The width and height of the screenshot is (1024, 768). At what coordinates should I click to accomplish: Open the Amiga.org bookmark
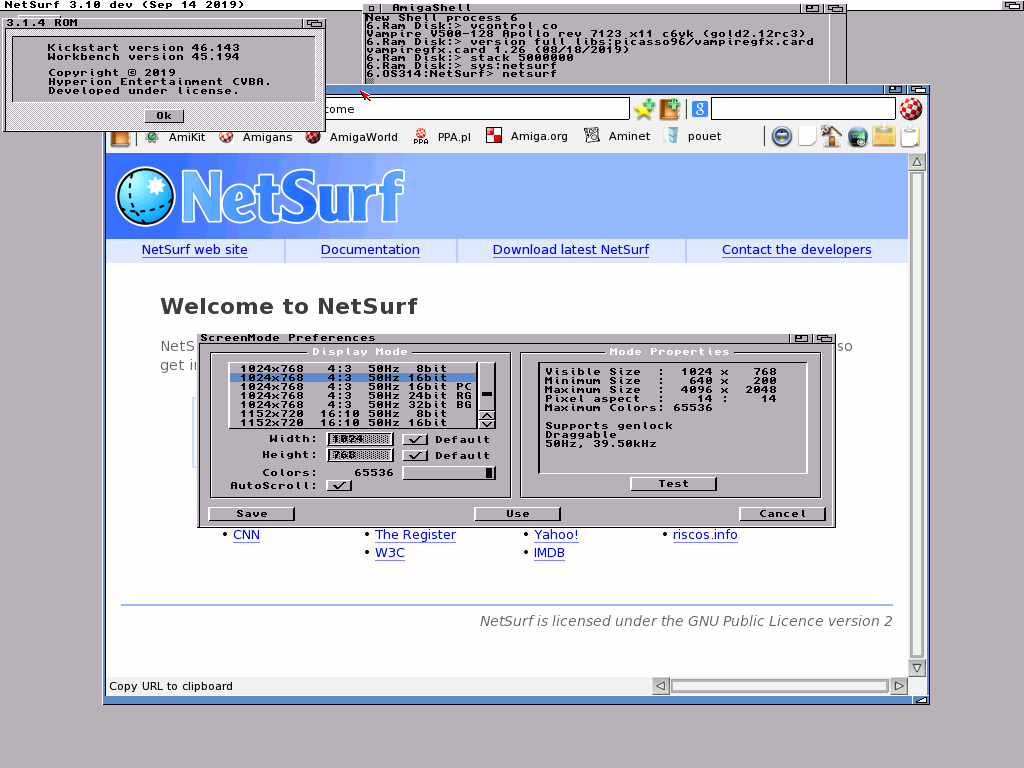tap(527, 136)
